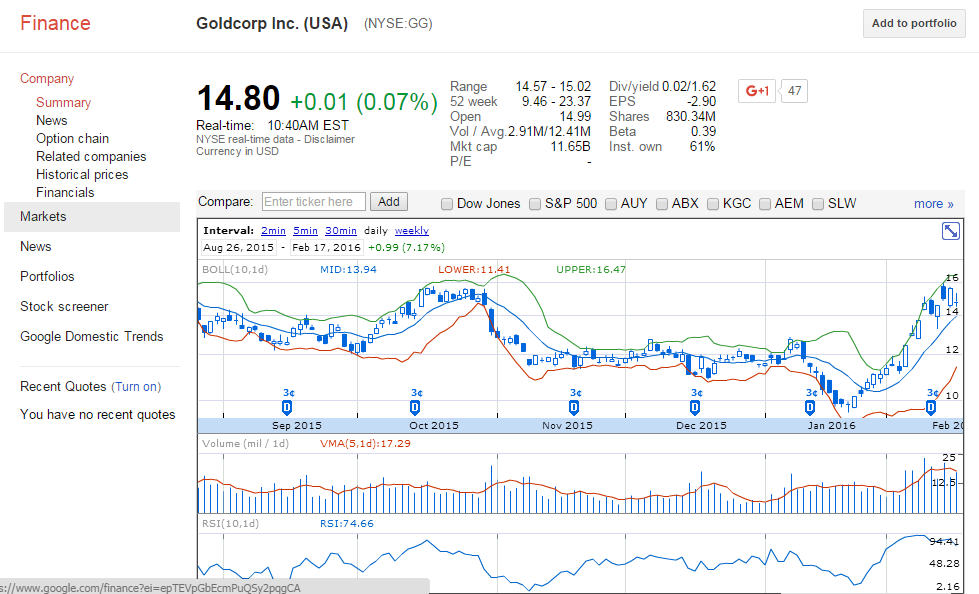Image resolution: width=979 pixels, height=594 pixels.
Task: Click the UPPER:16.47 indicator value
Action: pos(591,270)
